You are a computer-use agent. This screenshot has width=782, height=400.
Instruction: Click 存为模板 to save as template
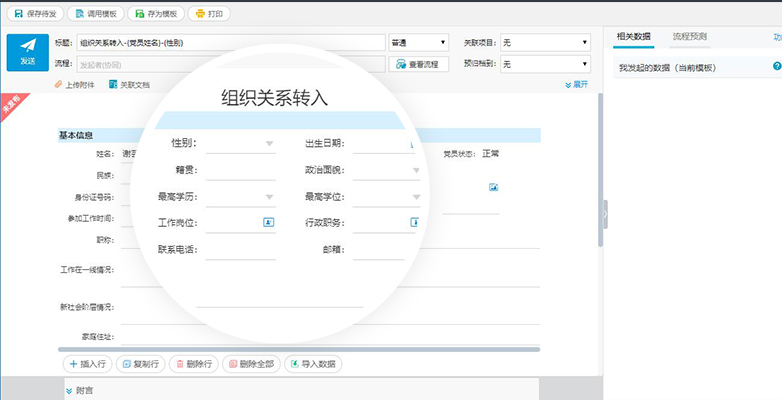[157, 14]
